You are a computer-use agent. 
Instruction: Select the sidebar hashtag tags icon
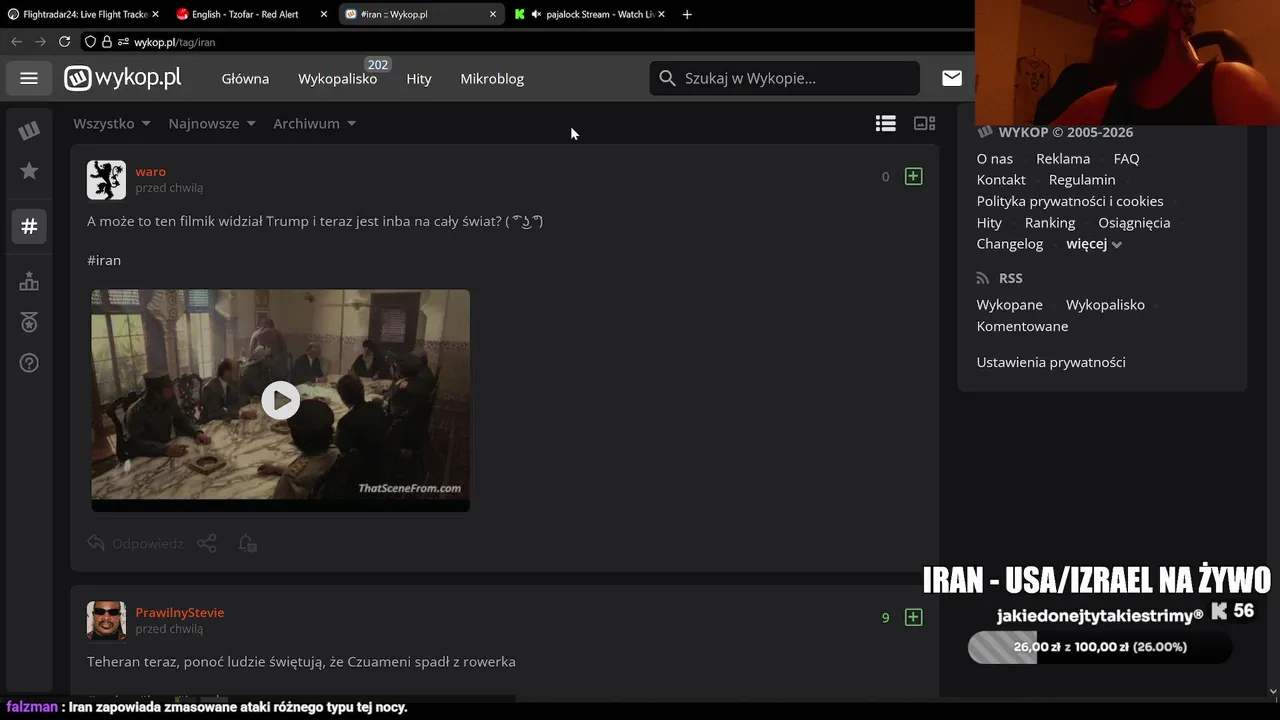click(x=29, y=226)
